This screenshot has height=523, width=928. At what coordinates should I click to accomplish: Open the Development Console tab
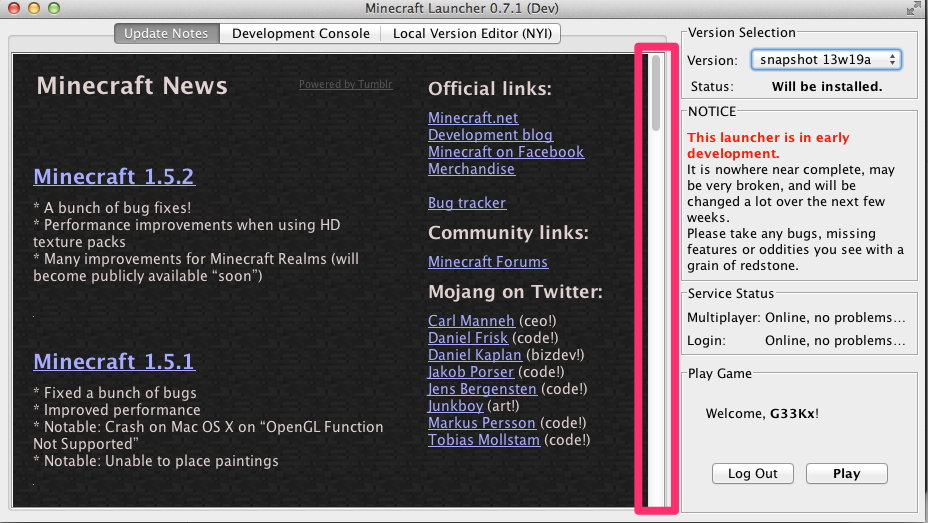[x=301, y=34]
